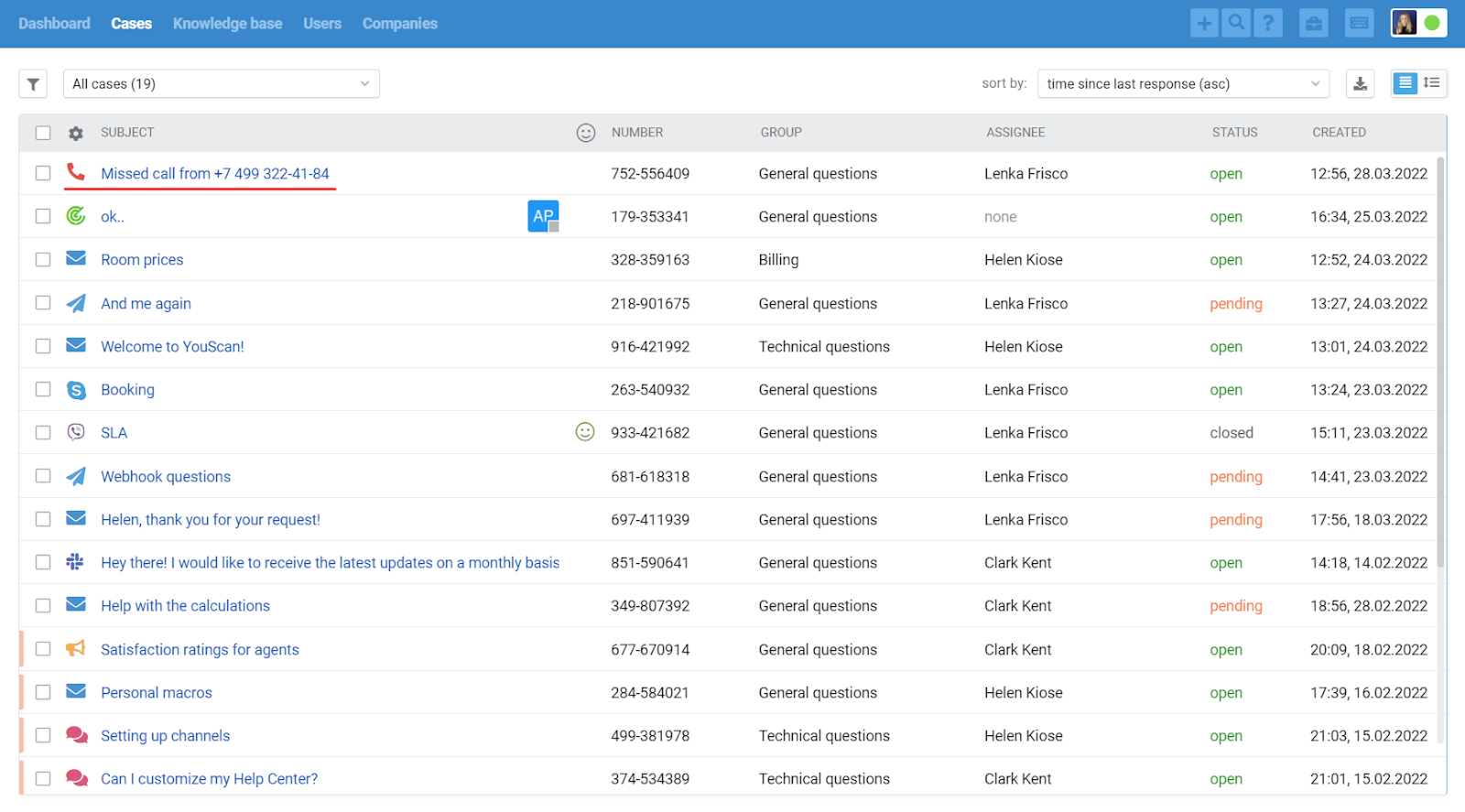Open Helen, thank you for your request! case

(x=211, y=520)
